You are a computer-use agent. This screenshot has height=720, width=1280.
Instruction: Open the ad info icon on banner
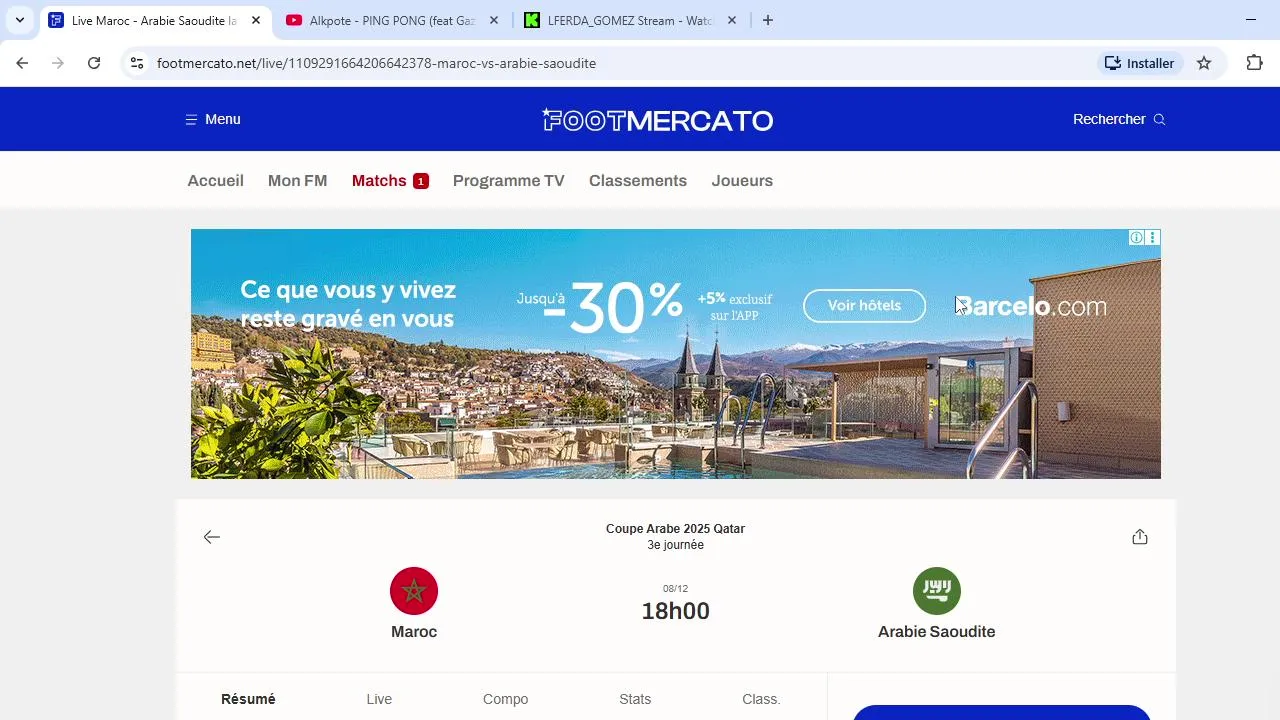(x=1136, y=238)
